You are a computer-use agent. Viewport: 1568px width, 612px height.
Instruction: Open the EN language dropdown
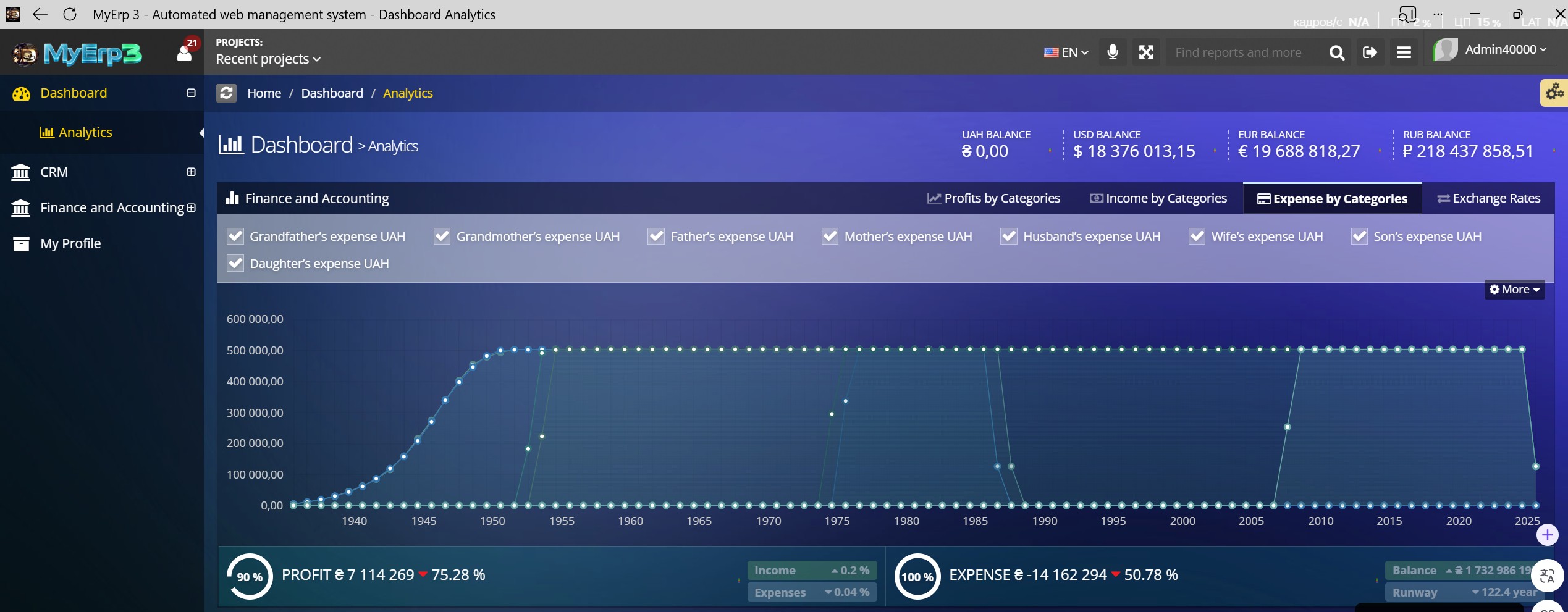1066,52
